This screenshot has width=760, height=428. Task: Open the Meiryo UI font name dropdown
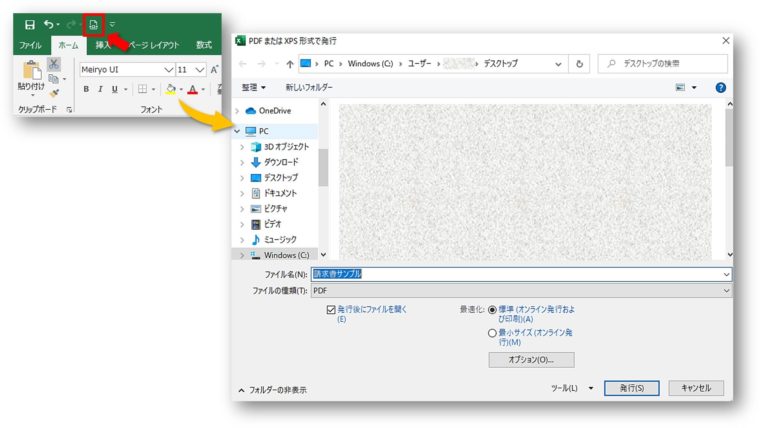coord(168,70)
